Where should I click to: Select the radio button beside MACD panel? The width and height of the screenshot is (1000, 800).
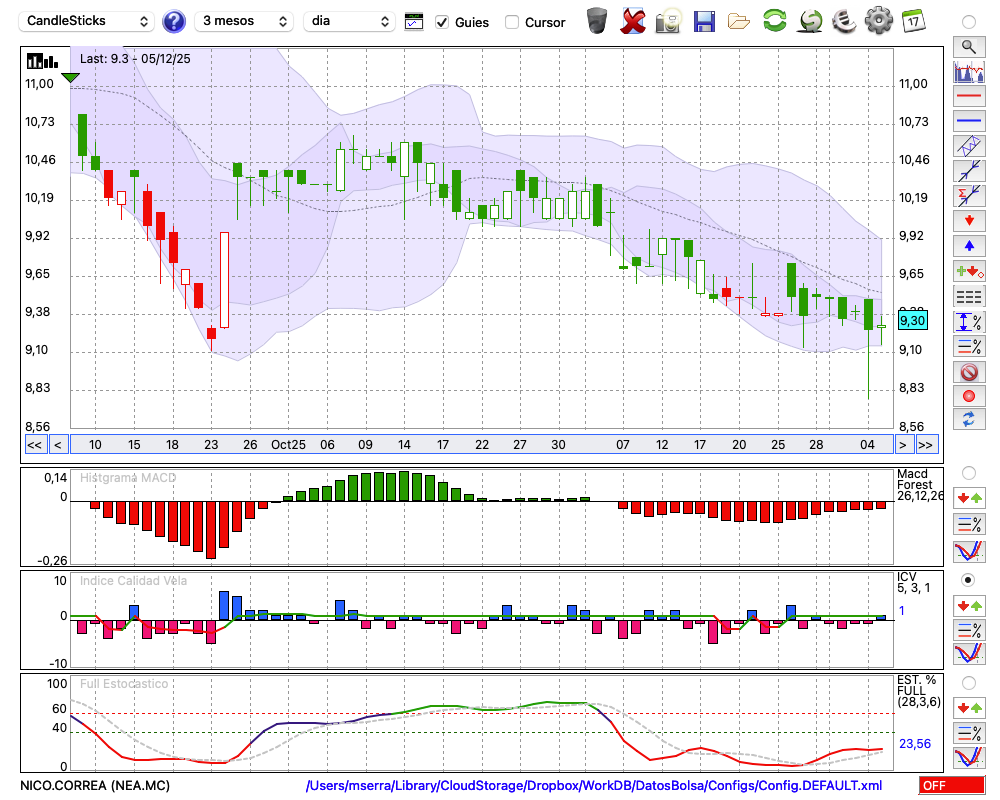[x=968, y=472]
